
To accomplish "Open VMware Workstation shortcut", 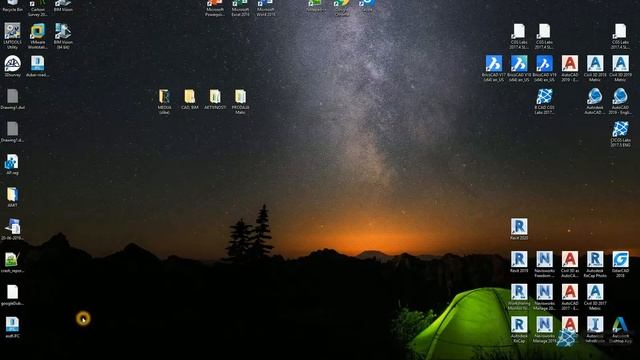I will click(x=38, y=36).
